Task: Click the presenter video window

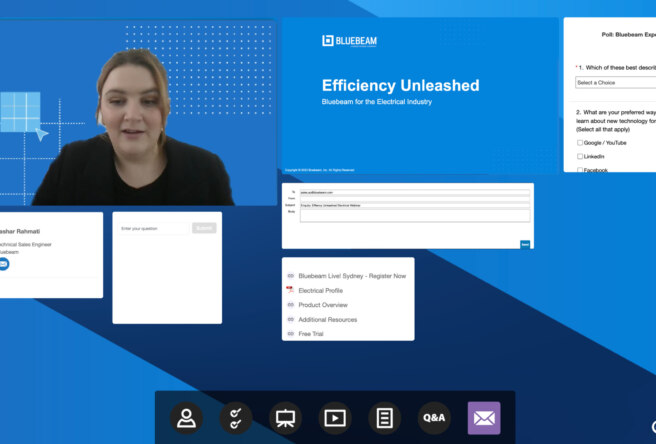Action: (138, 113)
